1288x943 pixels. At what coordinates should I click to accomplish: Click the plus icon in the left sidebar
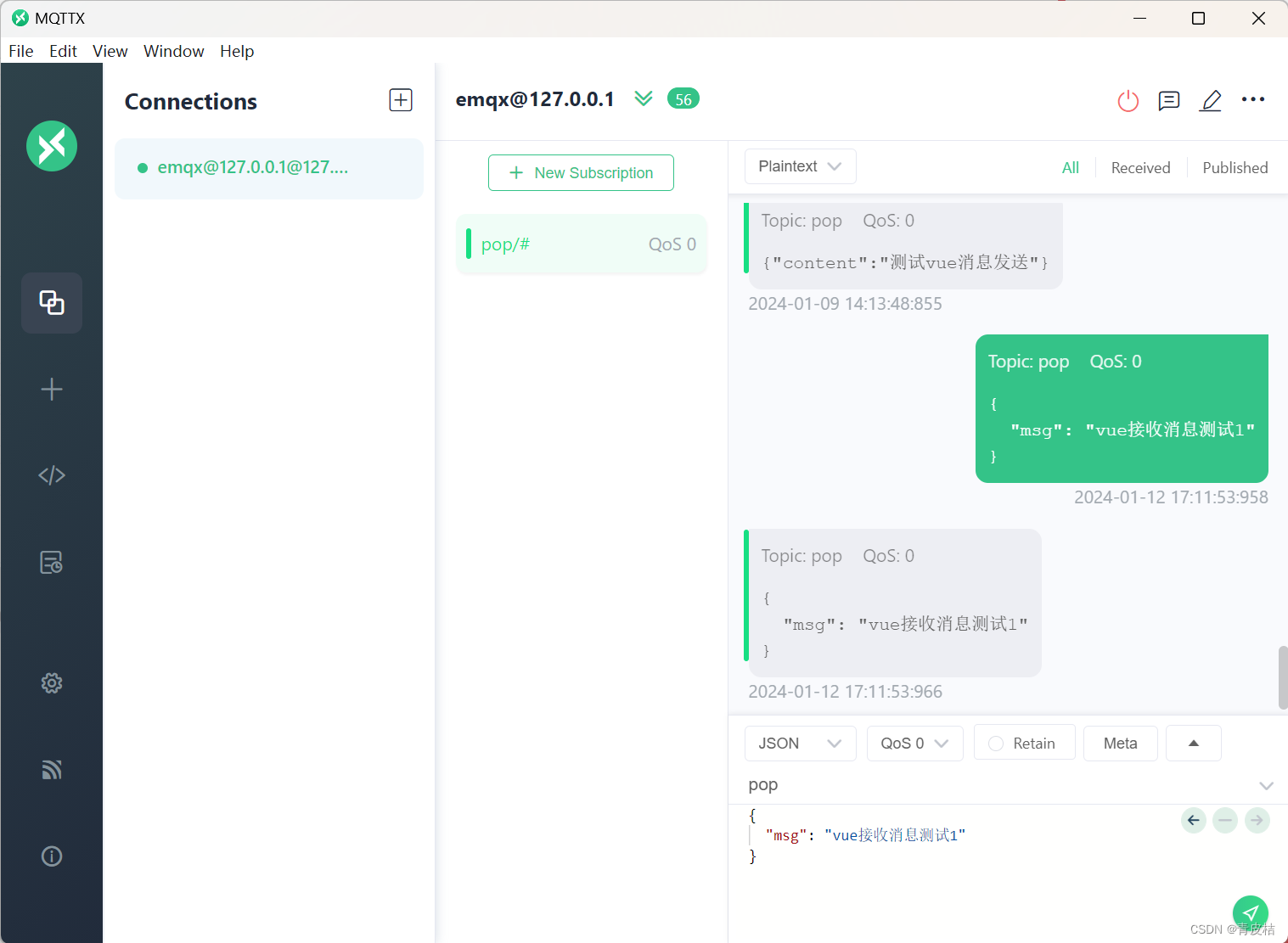52,390
